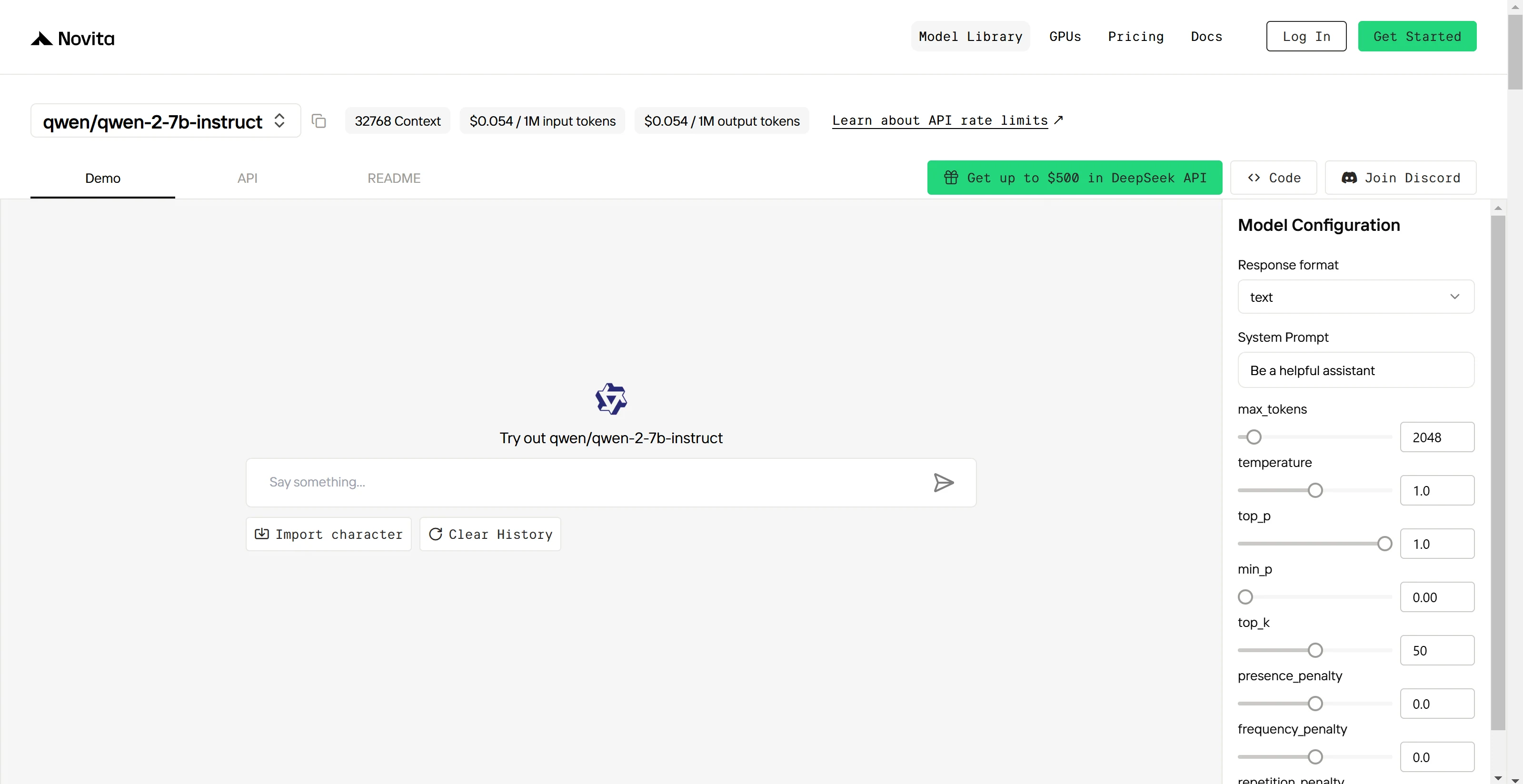Click the Qwen model logo
This screenshot has width=1523, height=784.
tap(611, 398)
